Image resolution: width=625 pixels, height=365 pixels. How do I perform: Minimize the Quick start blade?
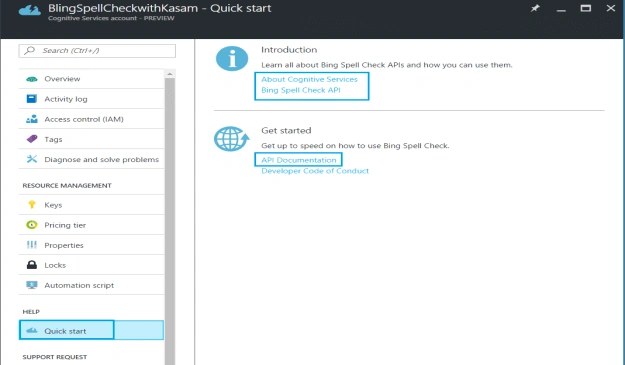[561, 10]
